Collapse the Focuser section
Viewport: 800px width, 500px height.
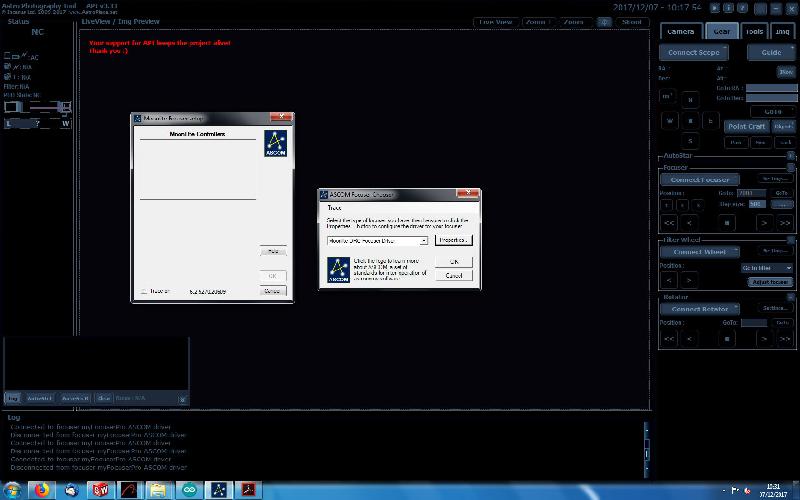click(x=791, y=167)
